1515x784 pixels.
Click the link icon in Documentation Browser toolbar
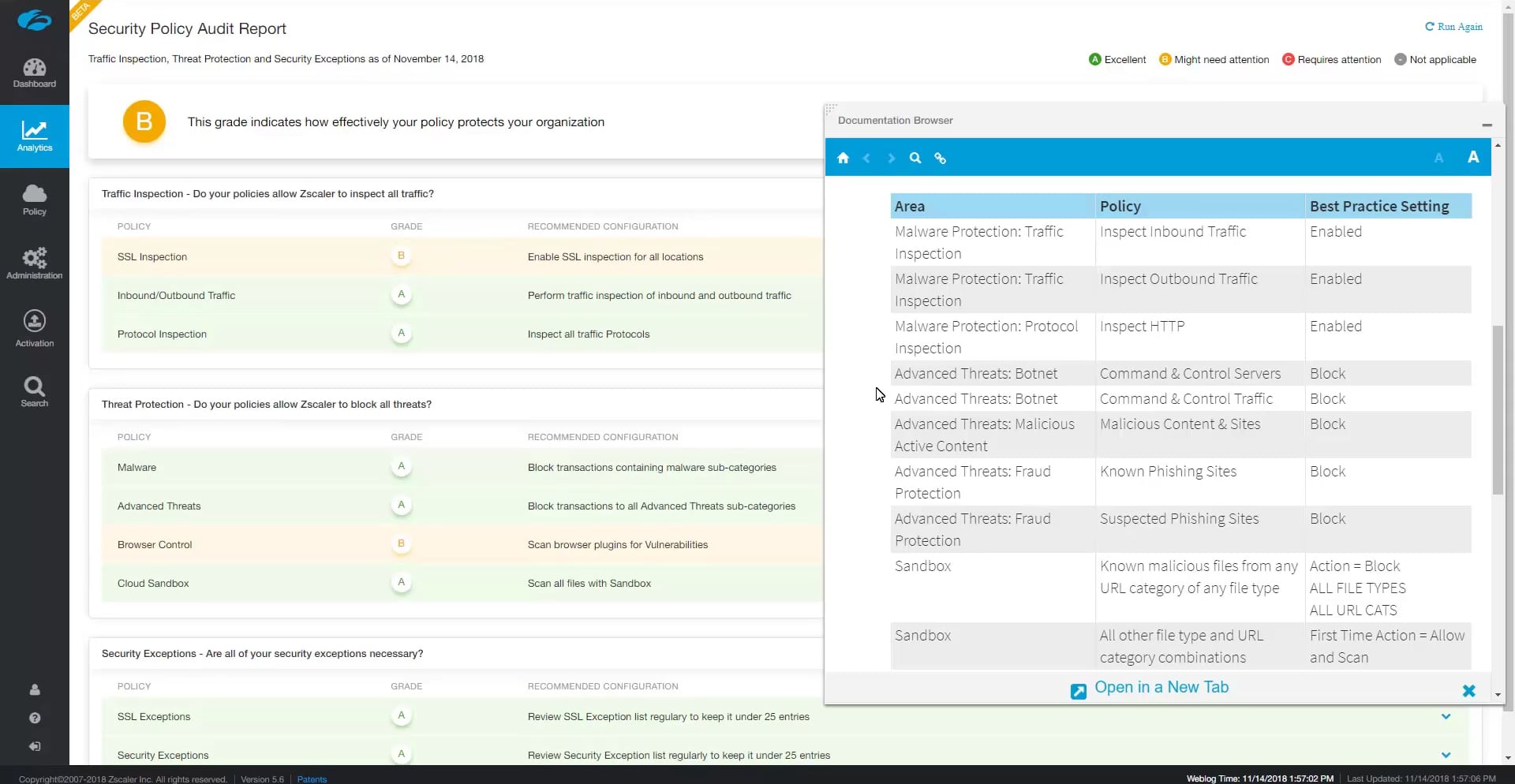[x=940, y=158]
